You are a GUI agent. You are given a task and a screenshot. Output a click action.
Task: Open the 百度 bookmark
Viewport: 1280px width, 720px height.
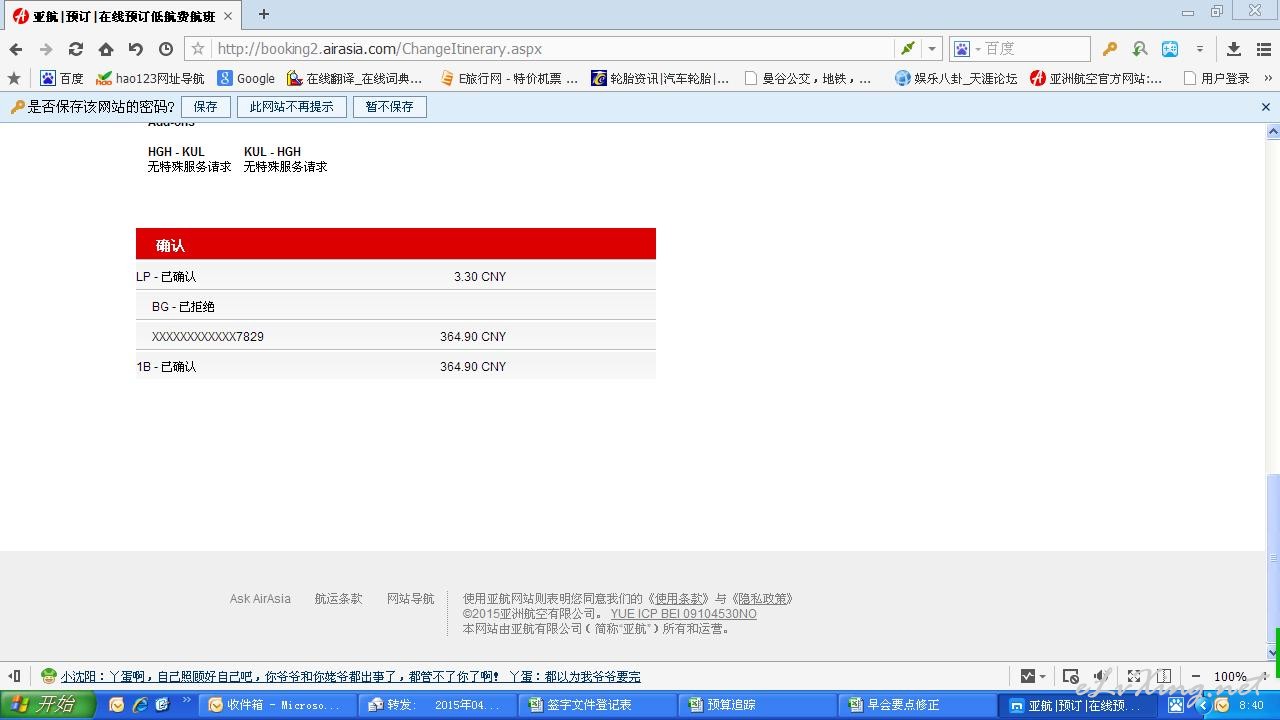[62, 78]
